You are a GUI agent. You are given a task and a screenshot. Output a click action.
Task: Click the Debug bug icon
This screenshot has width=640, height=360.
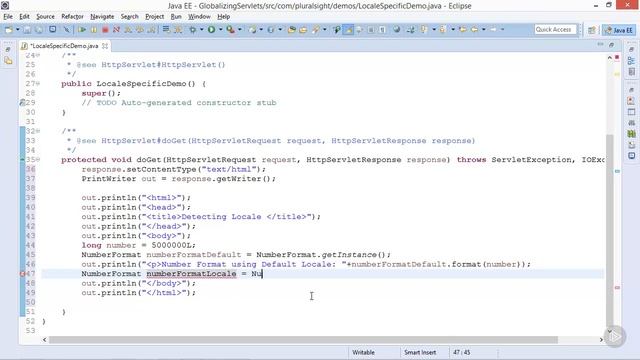coord(192,29)
